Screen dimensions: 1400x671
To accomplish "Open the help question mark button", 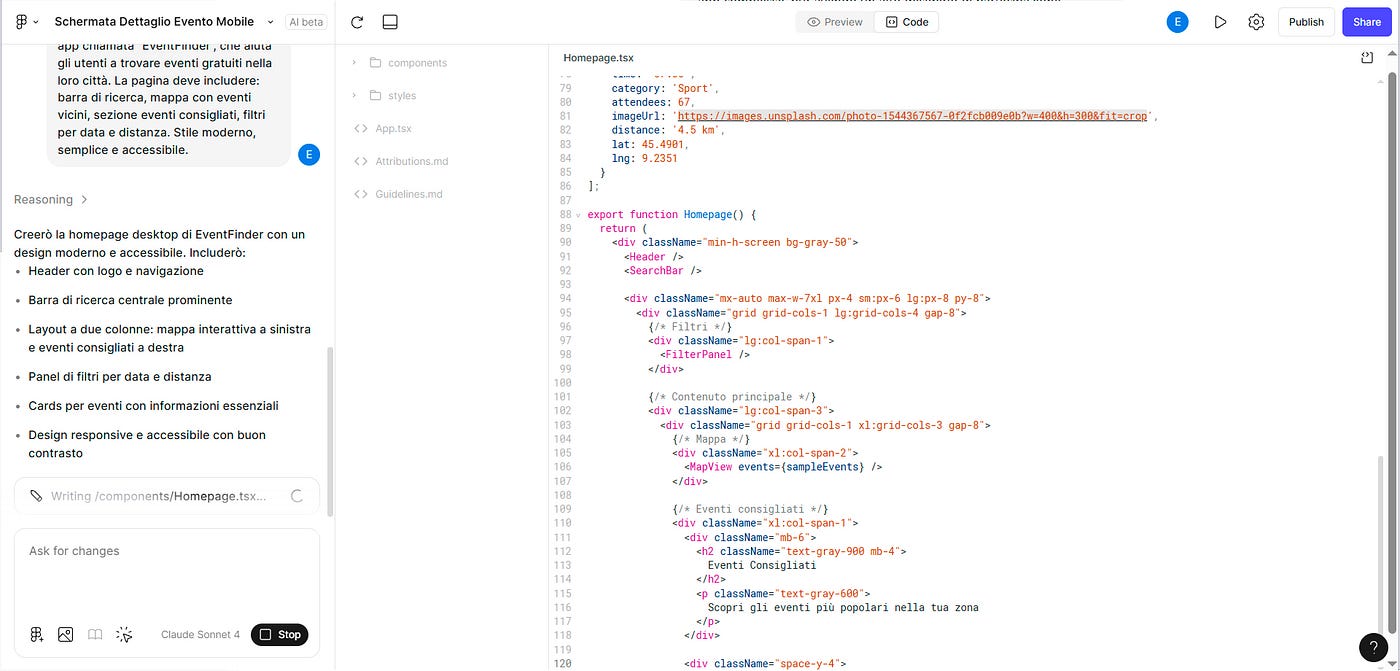I will tap(1374, 647).
